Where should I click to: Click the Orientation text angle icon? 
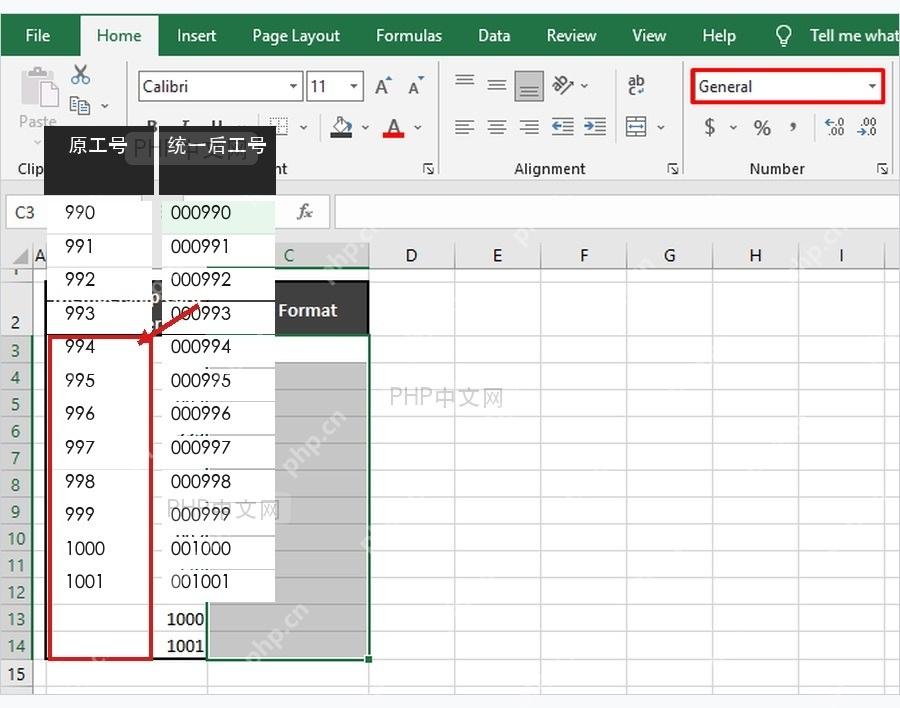562,85
